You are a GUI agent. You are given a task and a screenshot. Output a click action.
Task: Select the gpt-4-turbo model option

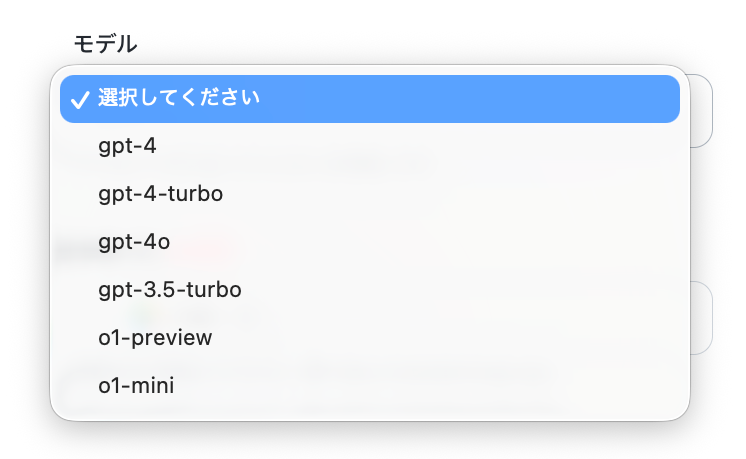pyautogui.click(x=370, y=194)
